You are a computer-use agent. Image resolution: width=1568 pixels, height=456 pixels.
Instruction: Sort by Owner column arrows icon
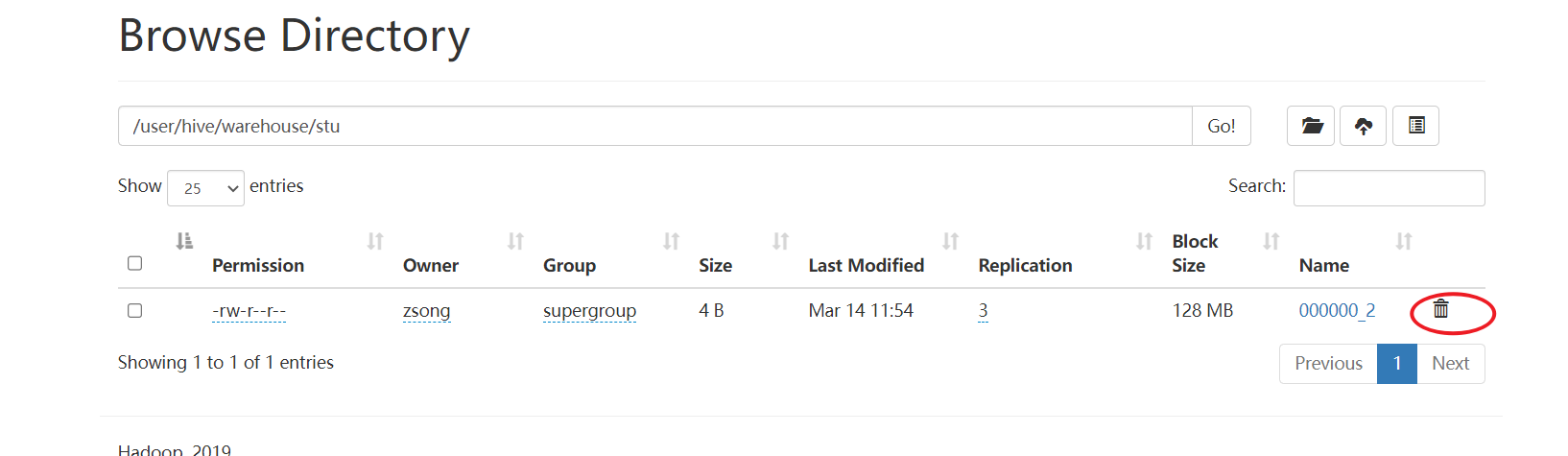click(x=515, y=241)
